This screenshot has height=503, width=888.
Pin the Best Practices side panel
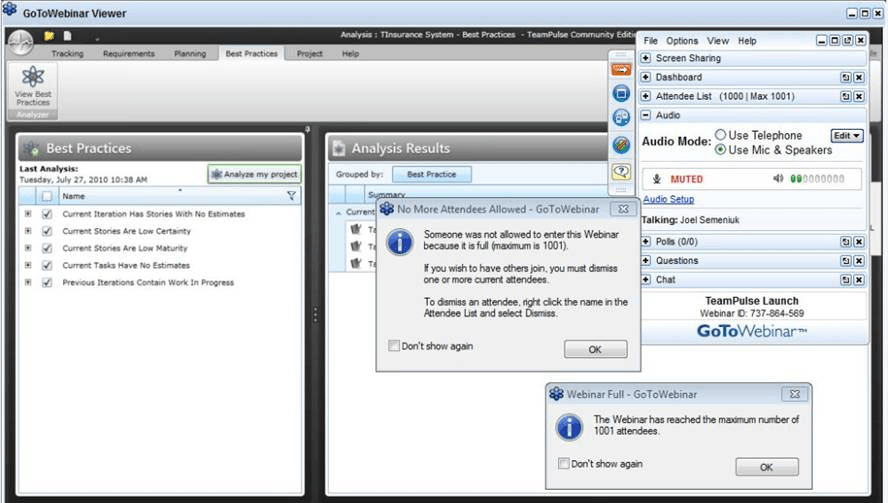(308, 129)
